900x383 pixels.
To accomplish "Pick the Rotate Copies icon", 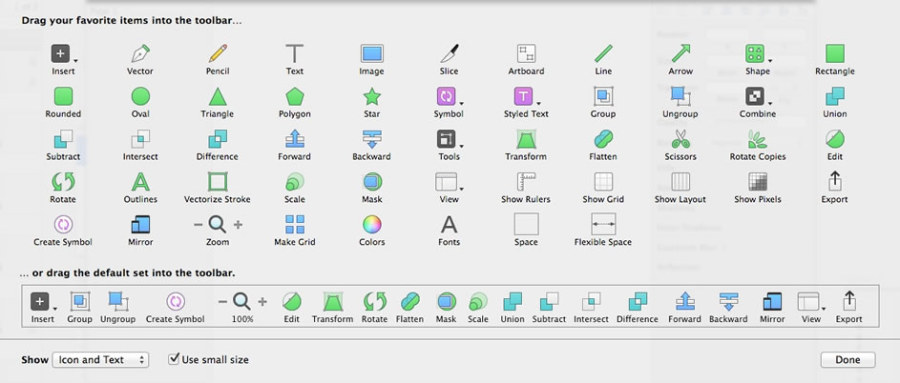I will click(757, 139).
